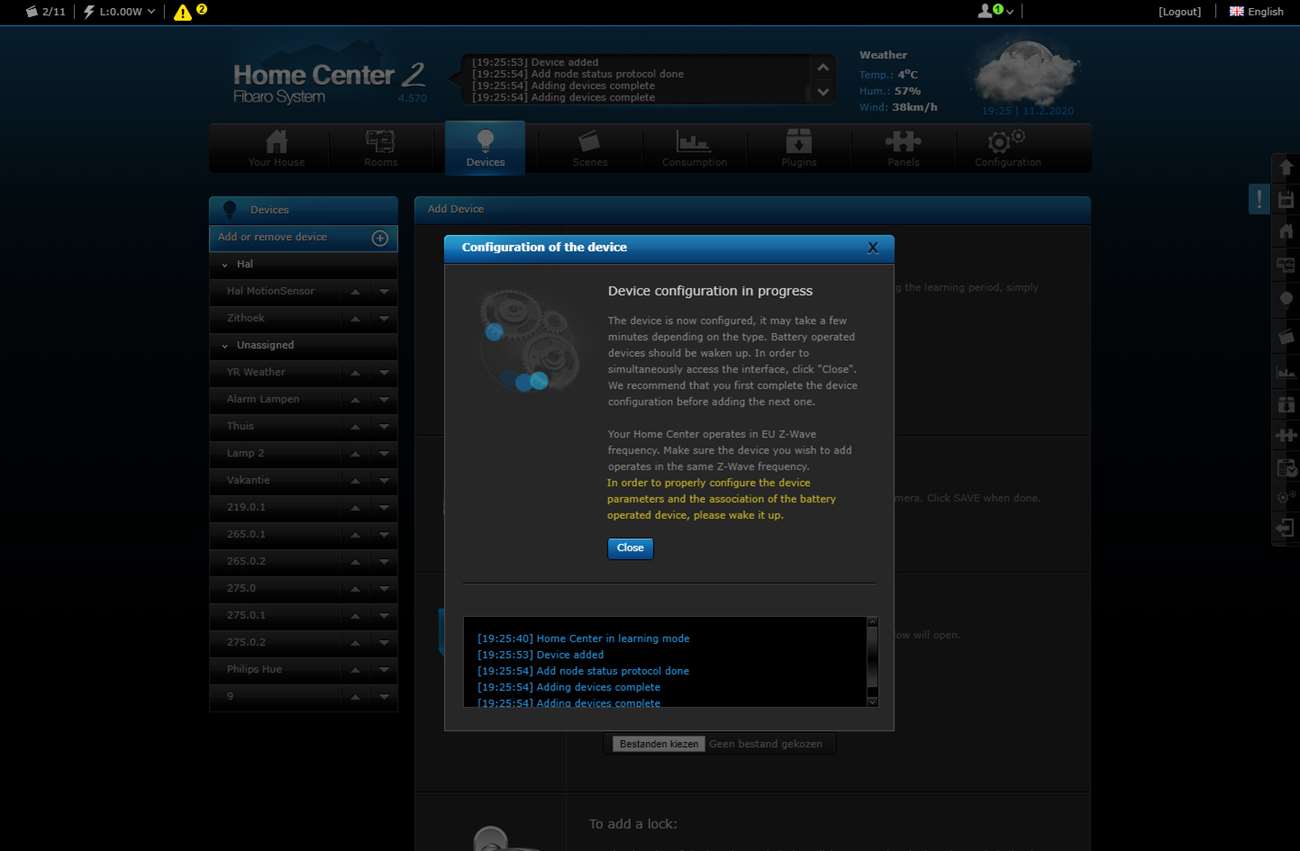Click the Home Center 2 logo

330,82
